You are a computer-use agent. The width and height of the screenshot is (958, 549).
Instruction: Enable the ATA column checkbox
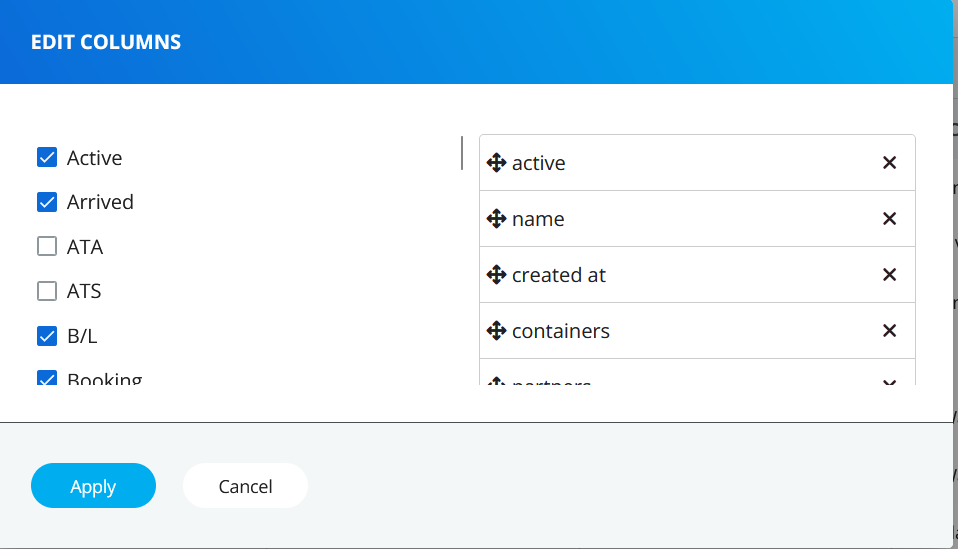point(47,247)
